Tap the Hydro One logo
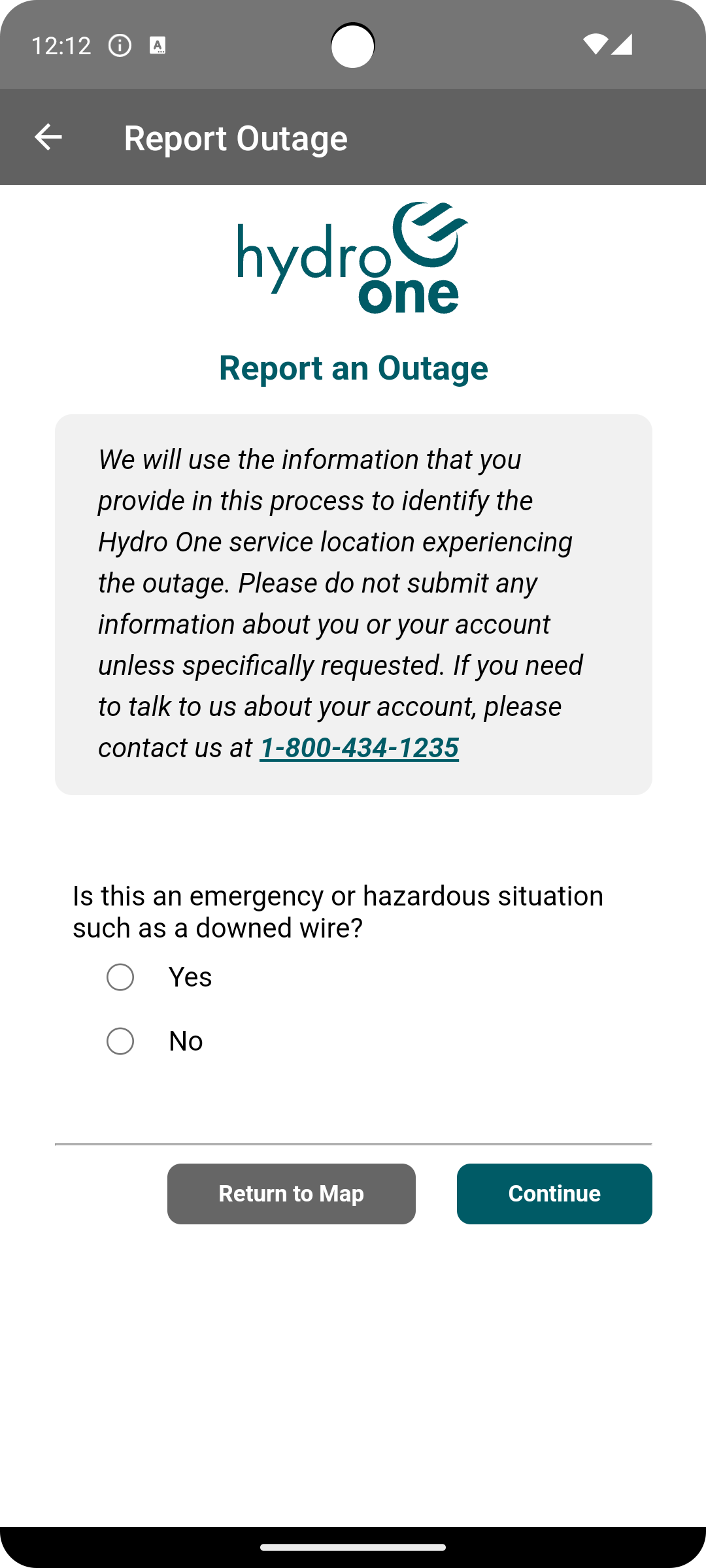The height and width of the screenshot is (1568, 706). [353, 258]
